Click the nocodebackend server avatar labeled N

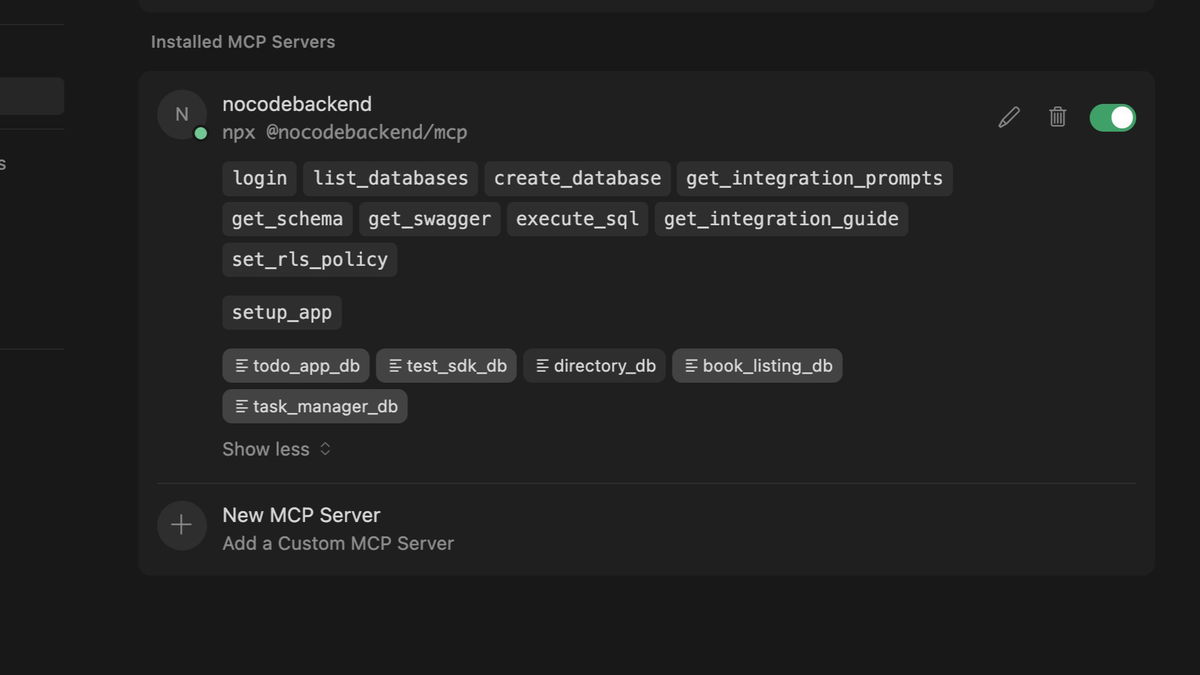182,113
